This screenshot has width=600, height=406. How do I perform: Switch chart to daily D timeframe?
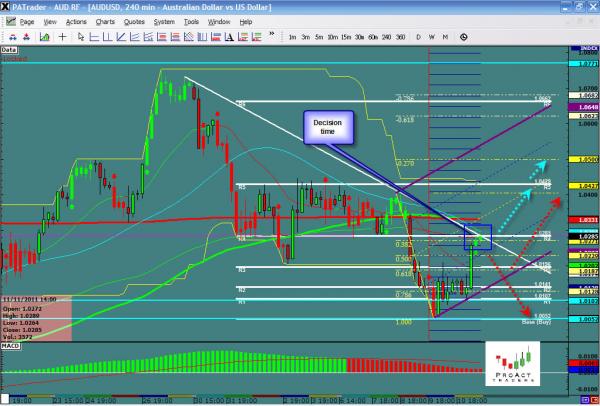click(418, 37)
